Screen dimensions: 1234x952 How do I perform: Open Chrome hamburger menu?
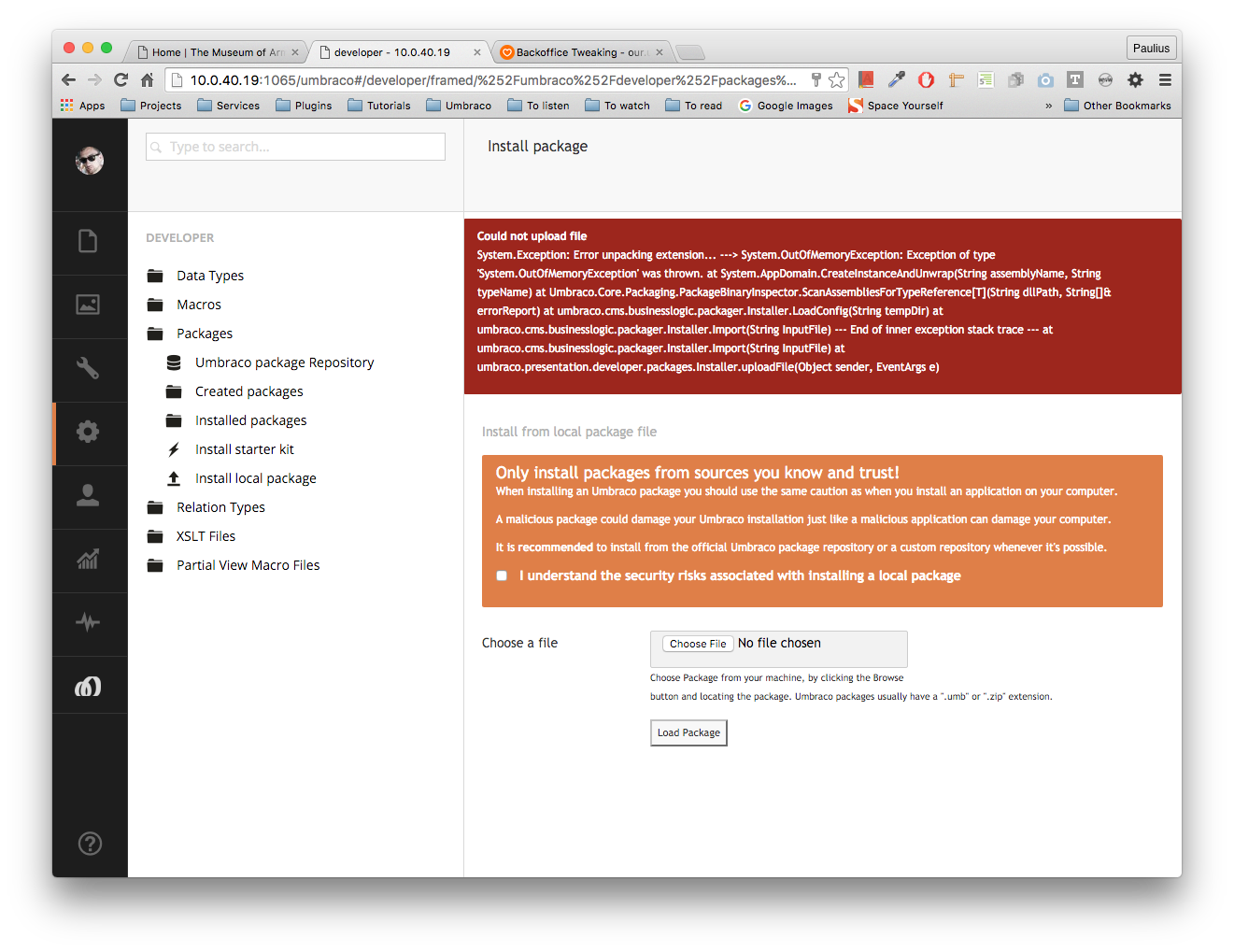[x=1165, y=80]
